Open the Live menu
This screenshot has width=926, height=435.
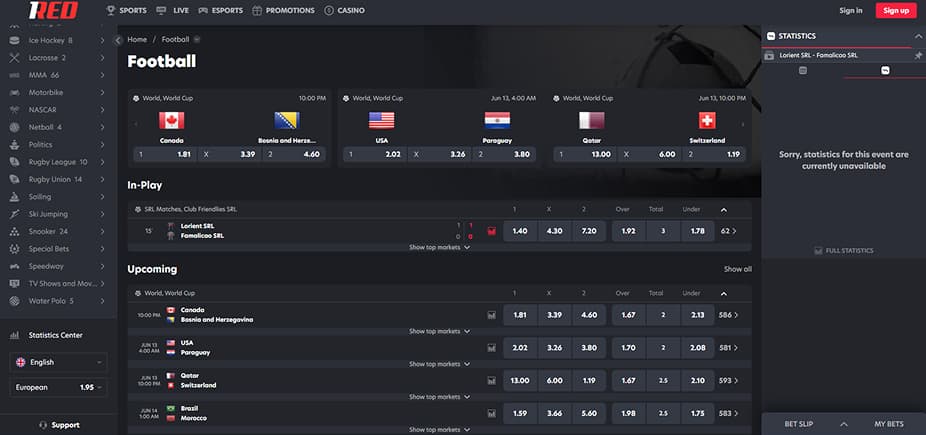coord(172,11)
